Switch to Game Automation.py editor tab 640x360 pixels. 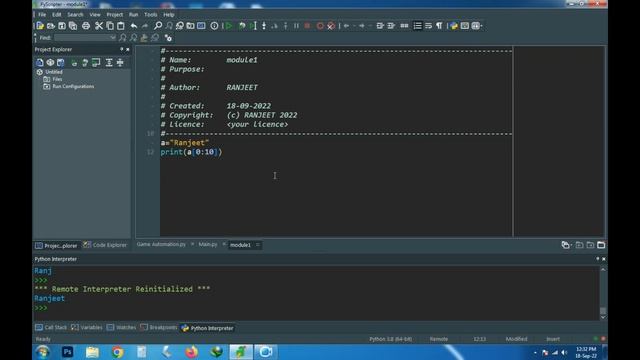point(161,244)
